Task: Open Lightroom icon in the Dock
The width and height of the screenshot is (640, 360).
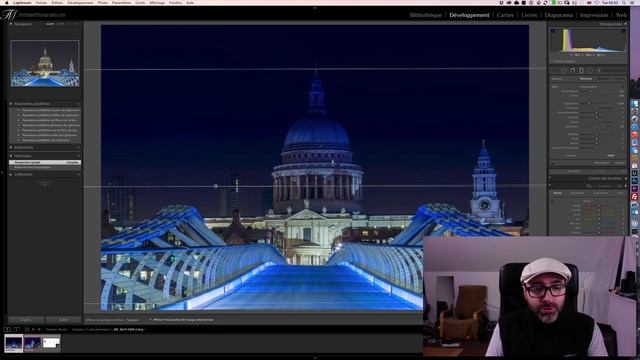Action: tap(635, 173)
